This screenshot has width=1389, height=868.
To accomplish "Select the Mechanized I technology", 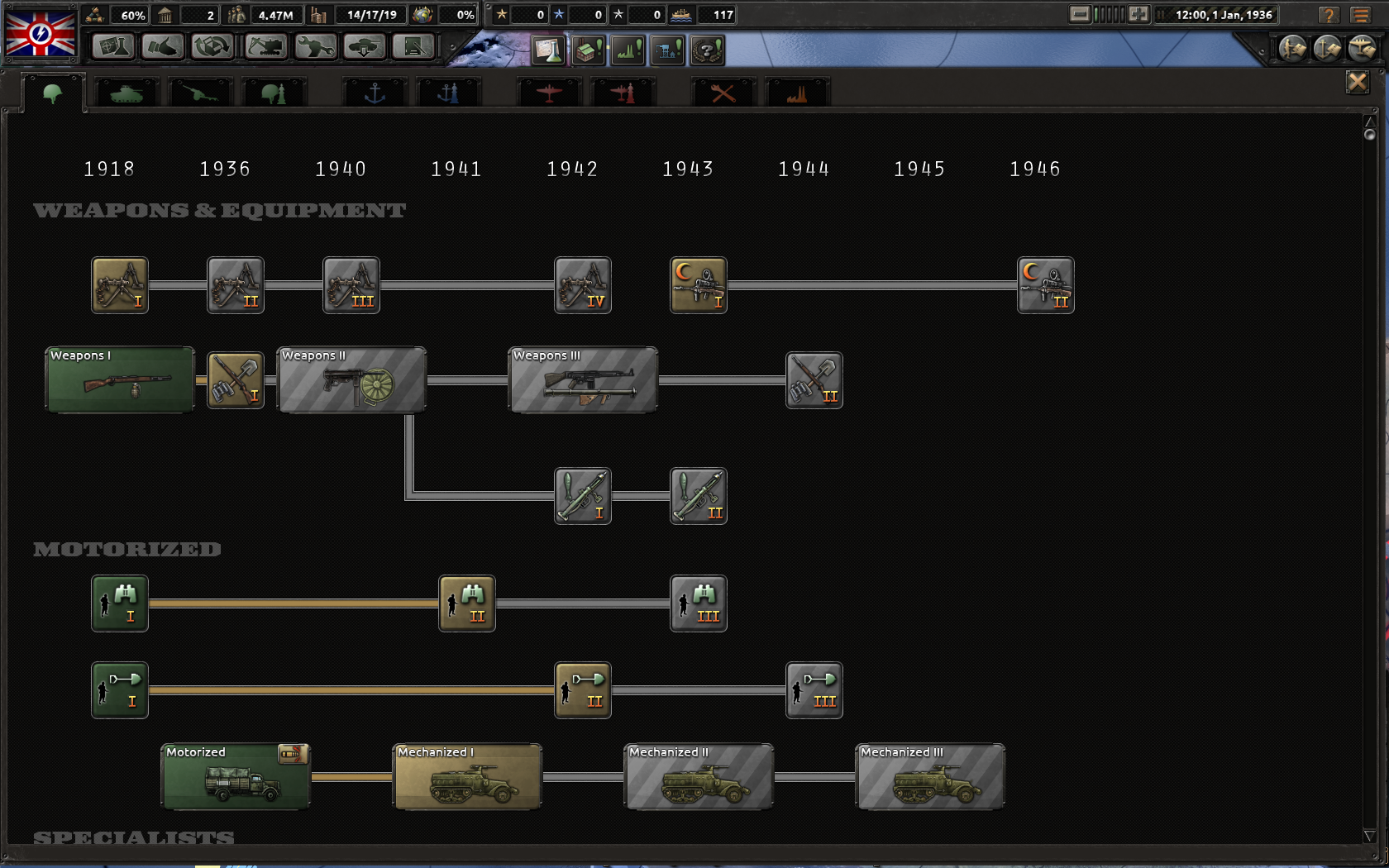I will coord(467,776).
